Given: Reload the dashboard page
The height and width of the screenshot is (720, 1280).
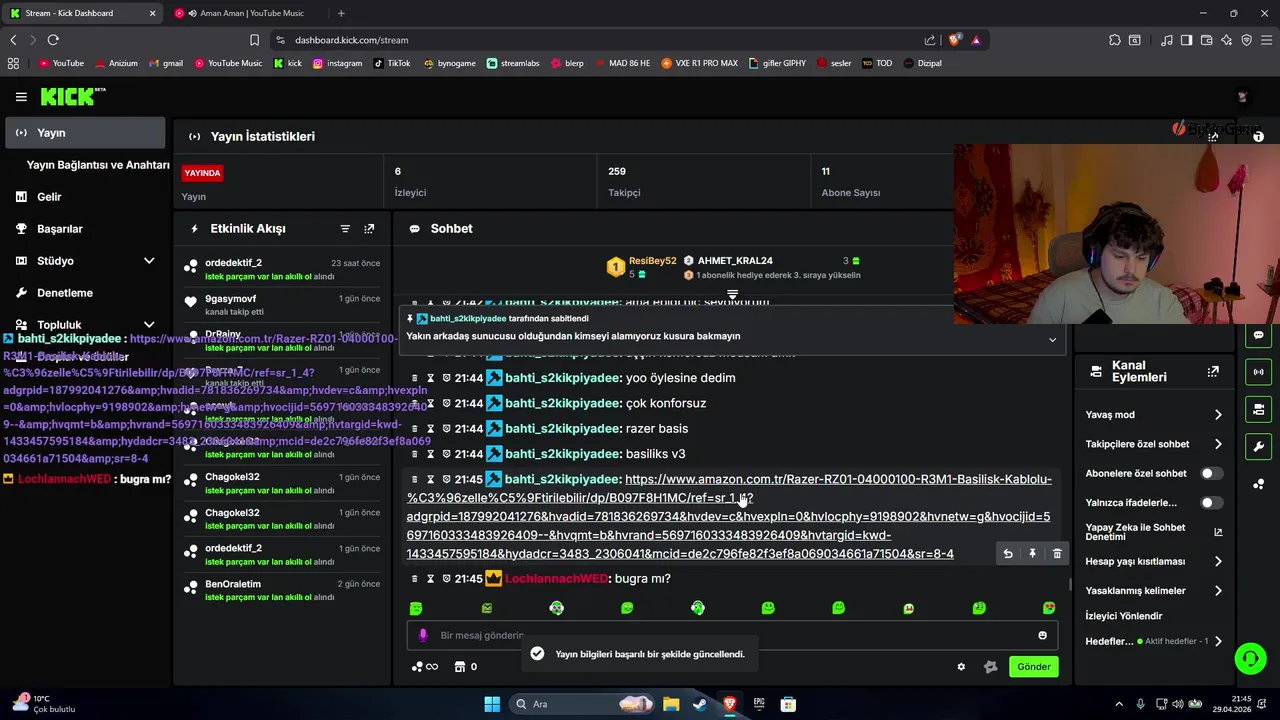Looking at the screenshot, I should point(53,40).
